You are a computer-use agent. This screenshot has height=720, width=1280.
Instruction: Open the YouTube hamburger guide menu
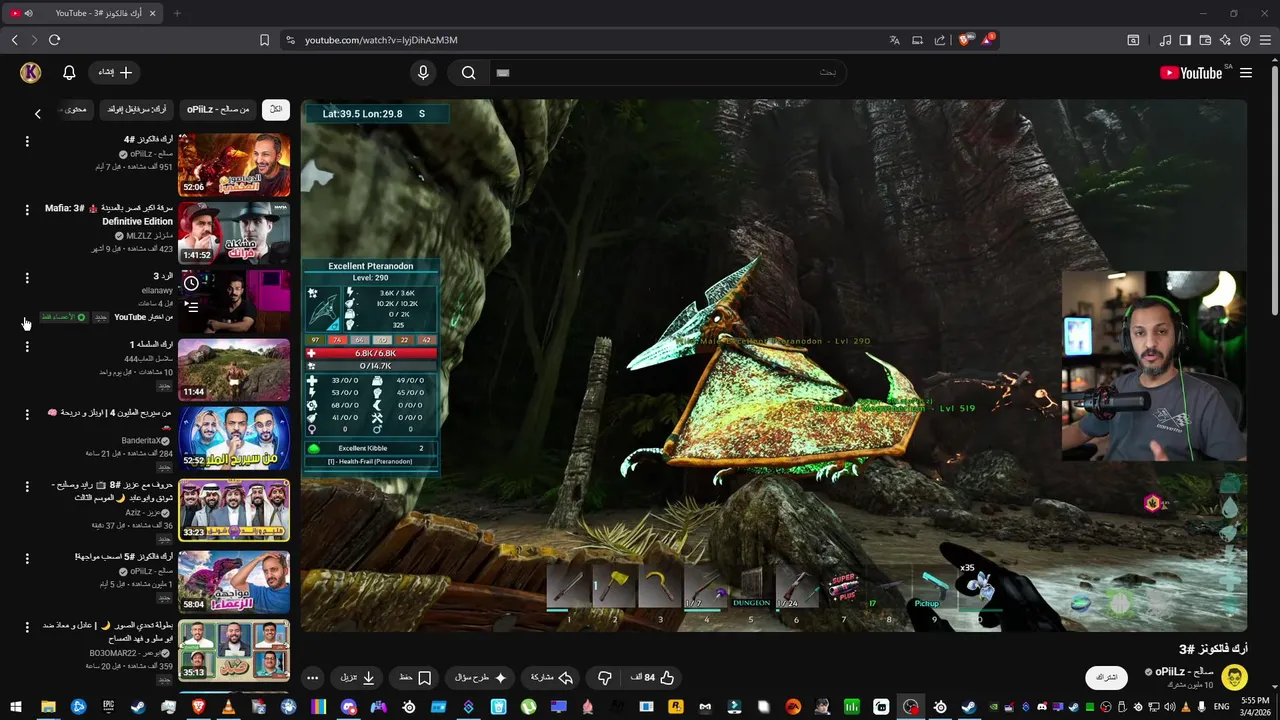pos(1246,73)
